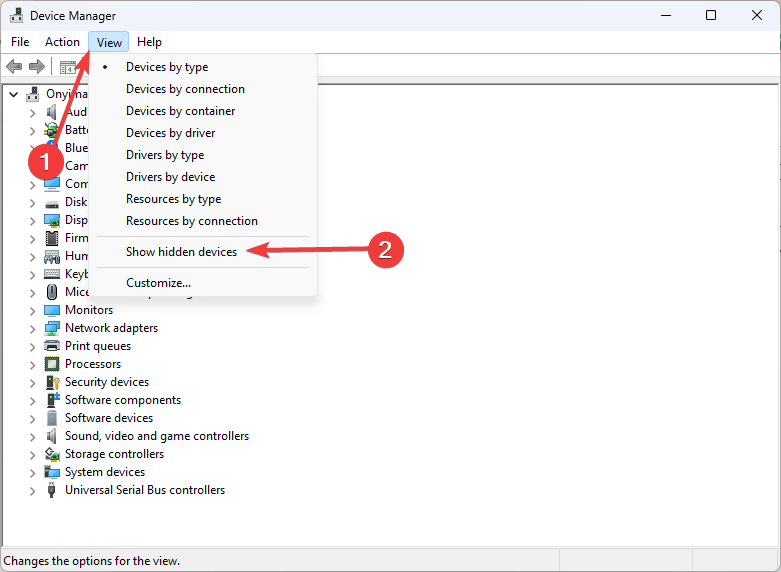Expand the Software components category
Screen dimensions: 781x572
pyautogui.click(x=32, y=401)
